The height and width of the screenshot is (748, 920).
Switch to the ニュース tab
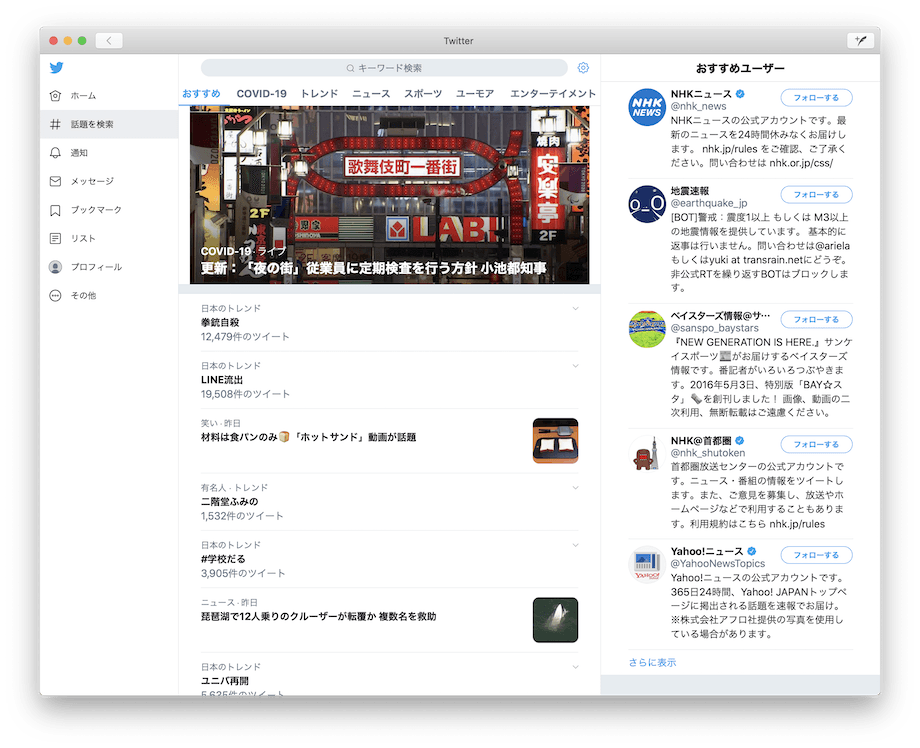[371, 93]
